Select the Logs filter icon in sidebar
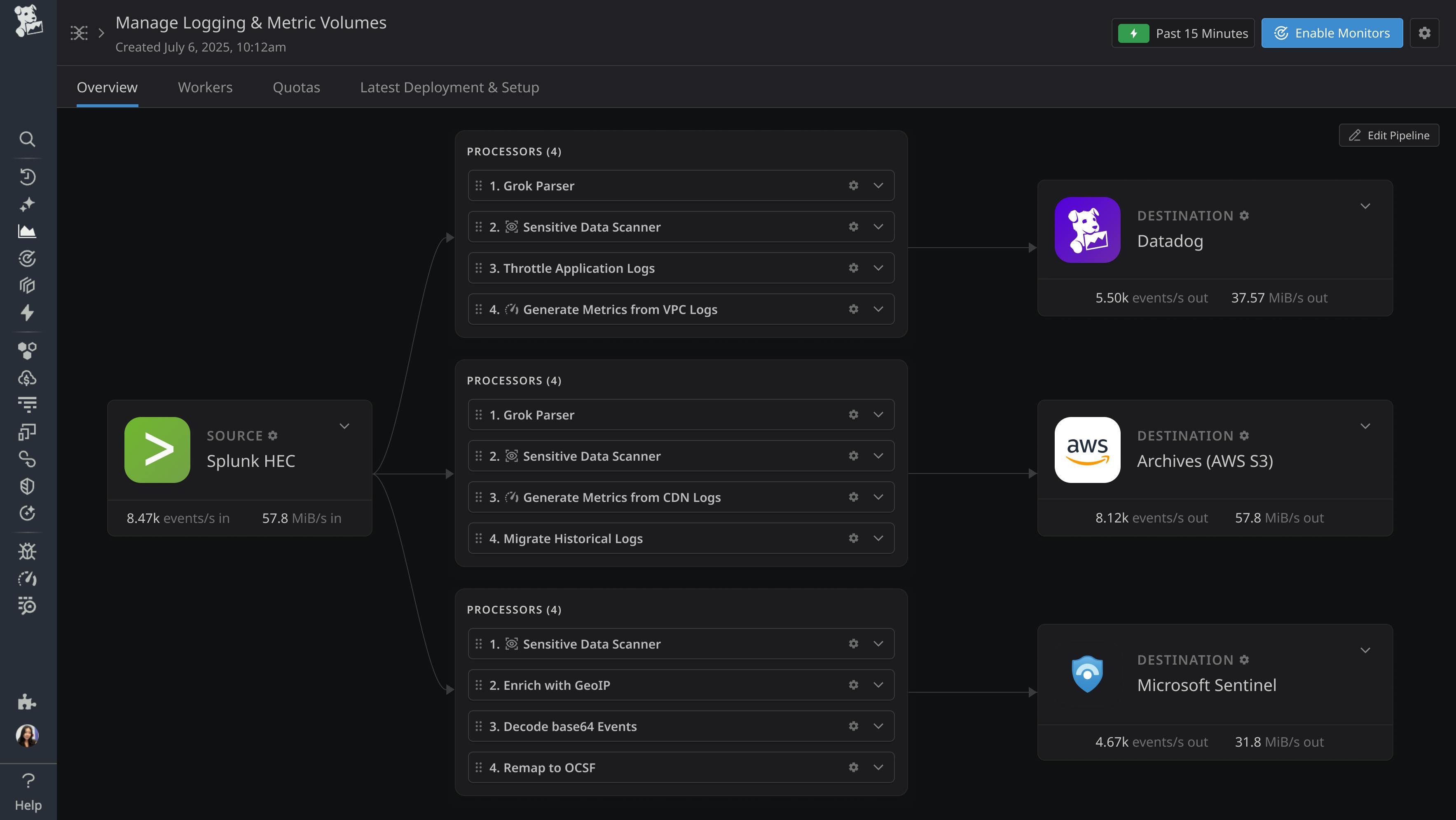 pyautogui.click(x=27, y=404)
